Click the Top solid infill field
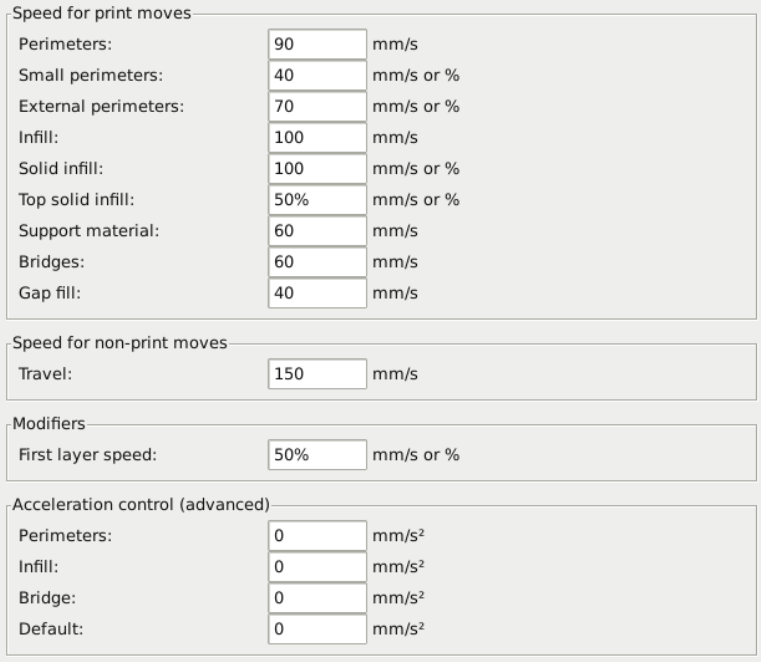The image size is (761, 662). point(318,200)
